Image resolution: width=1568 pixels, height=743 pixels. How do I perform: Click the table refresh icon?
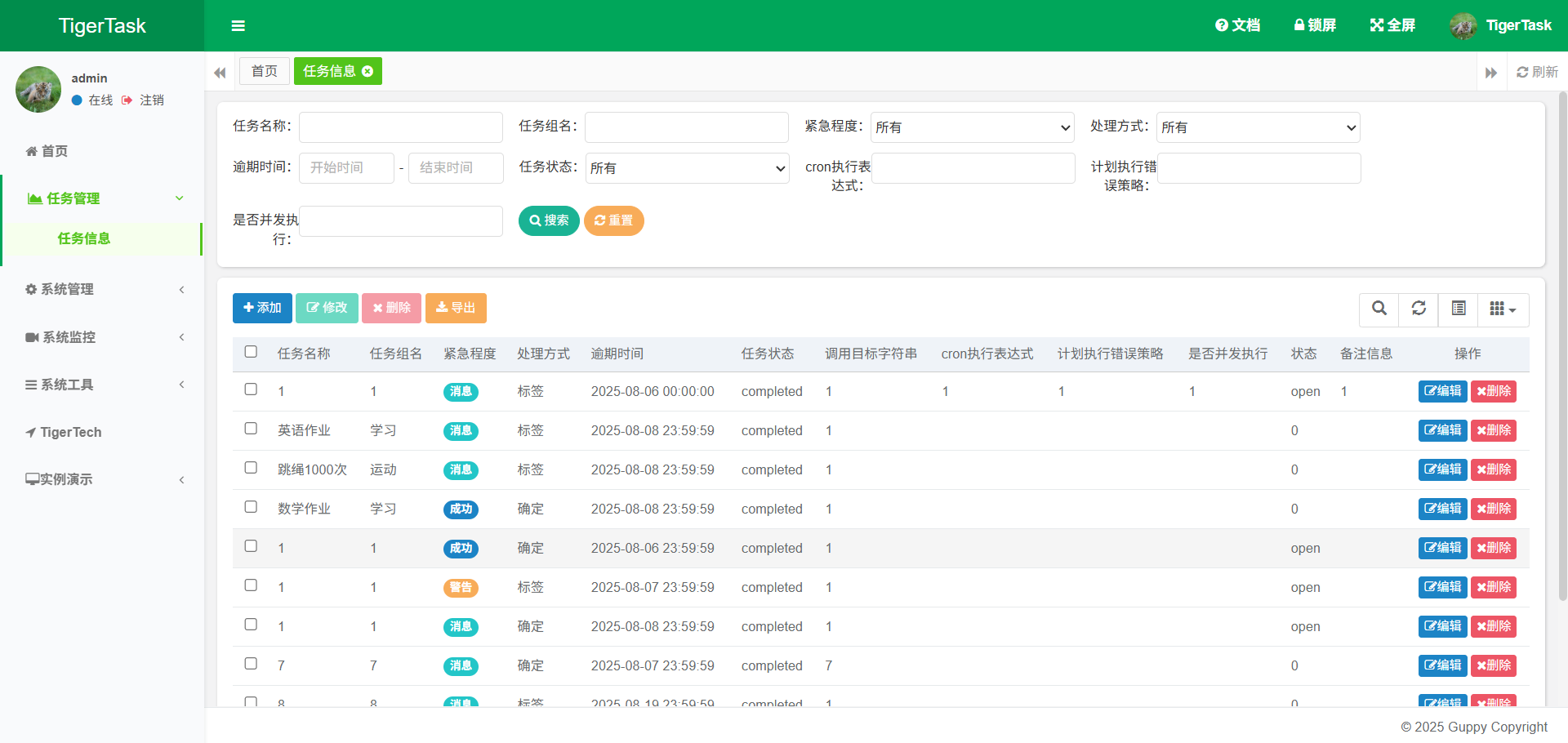(1419, 309)
